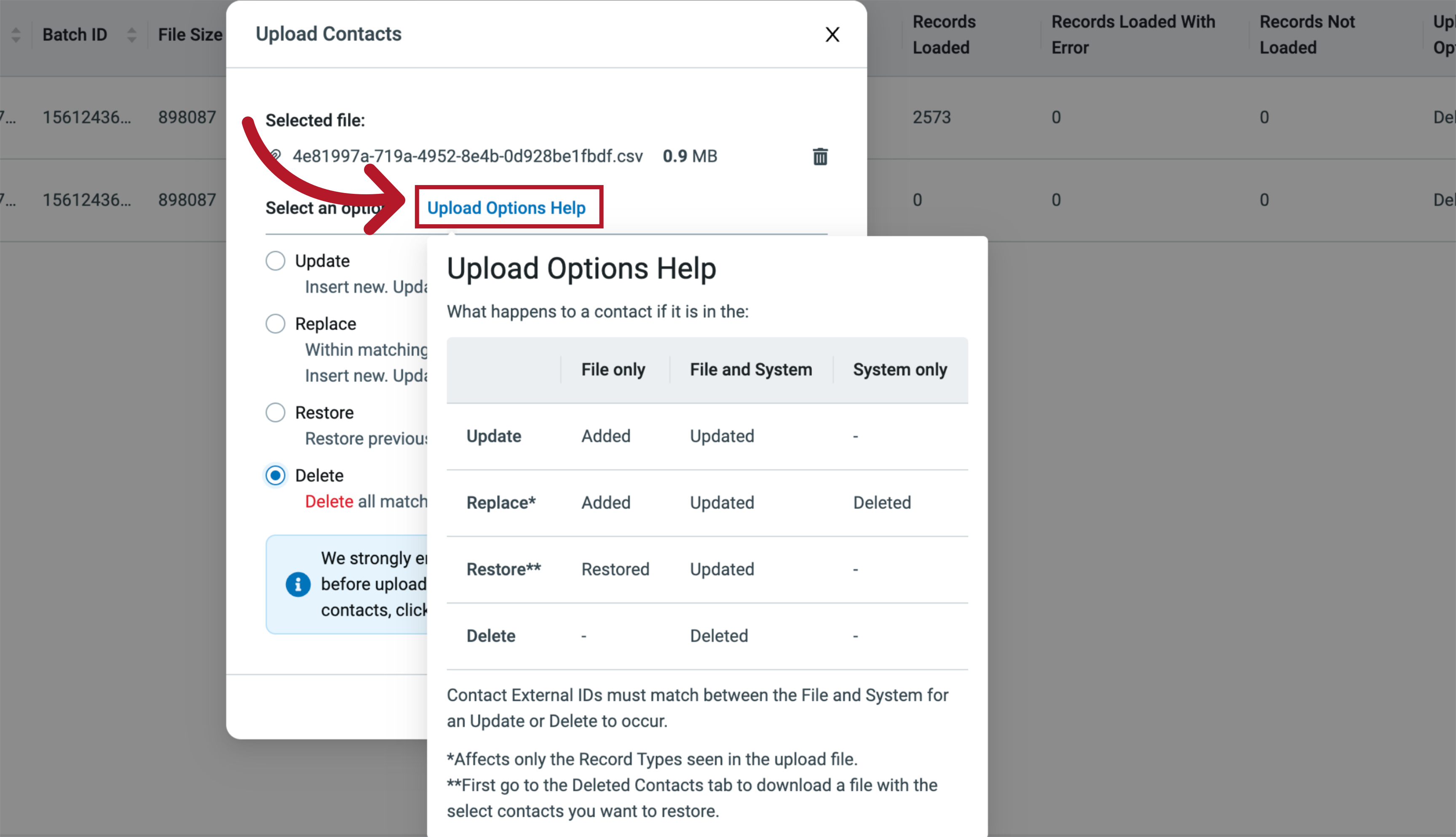This screenshot has width=1456, height=837.
Task: Choose the Restore radio button
Action: 275,412
